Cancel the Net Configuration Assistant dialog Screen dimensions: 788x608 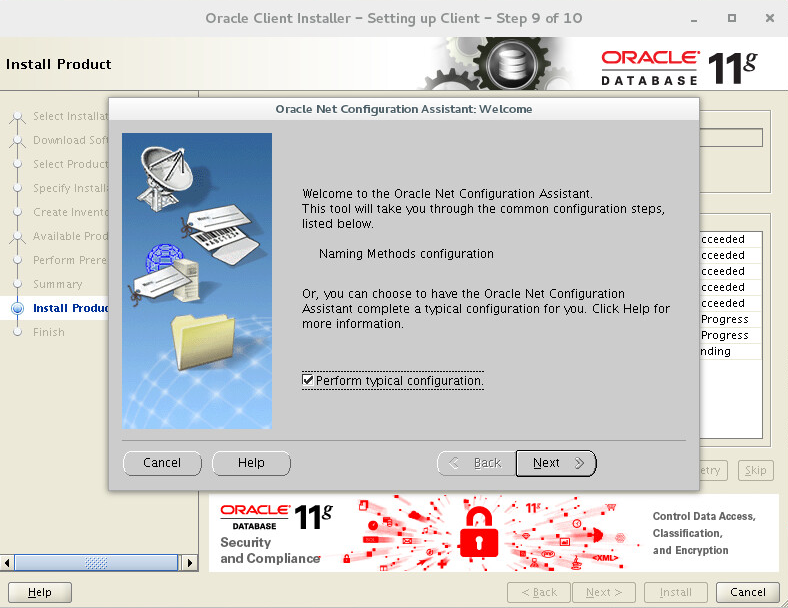162,463
